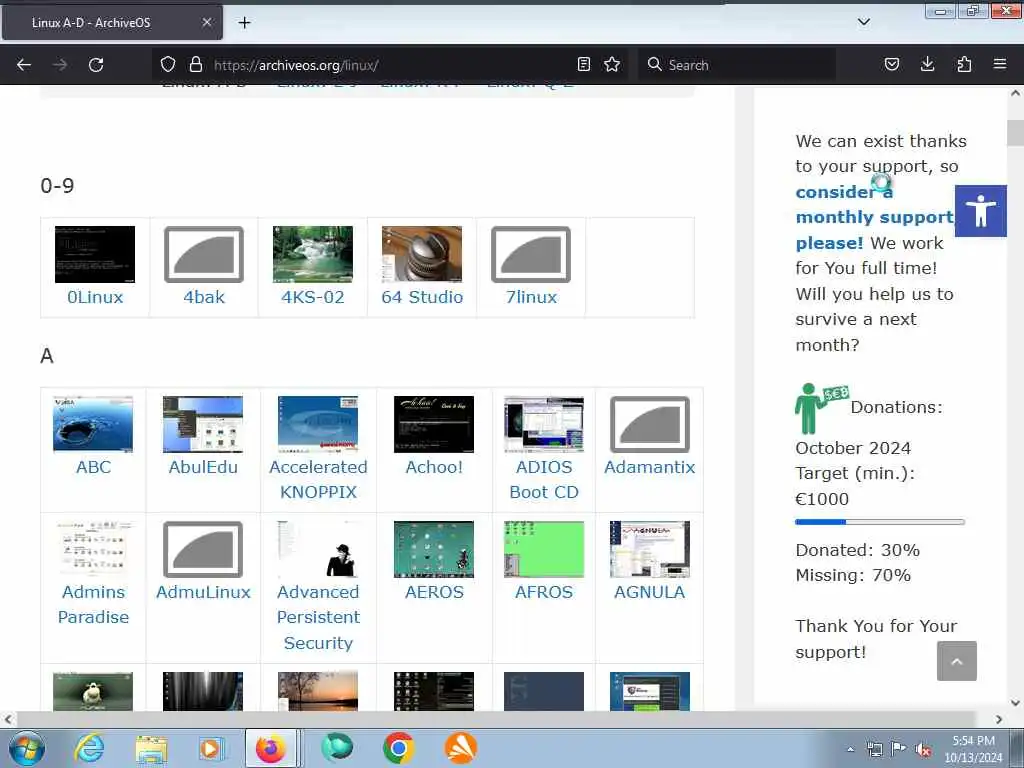
Task: Open the Accelerated KNOPPIX link
Action: pyautogui.click(x=318, y=479)
